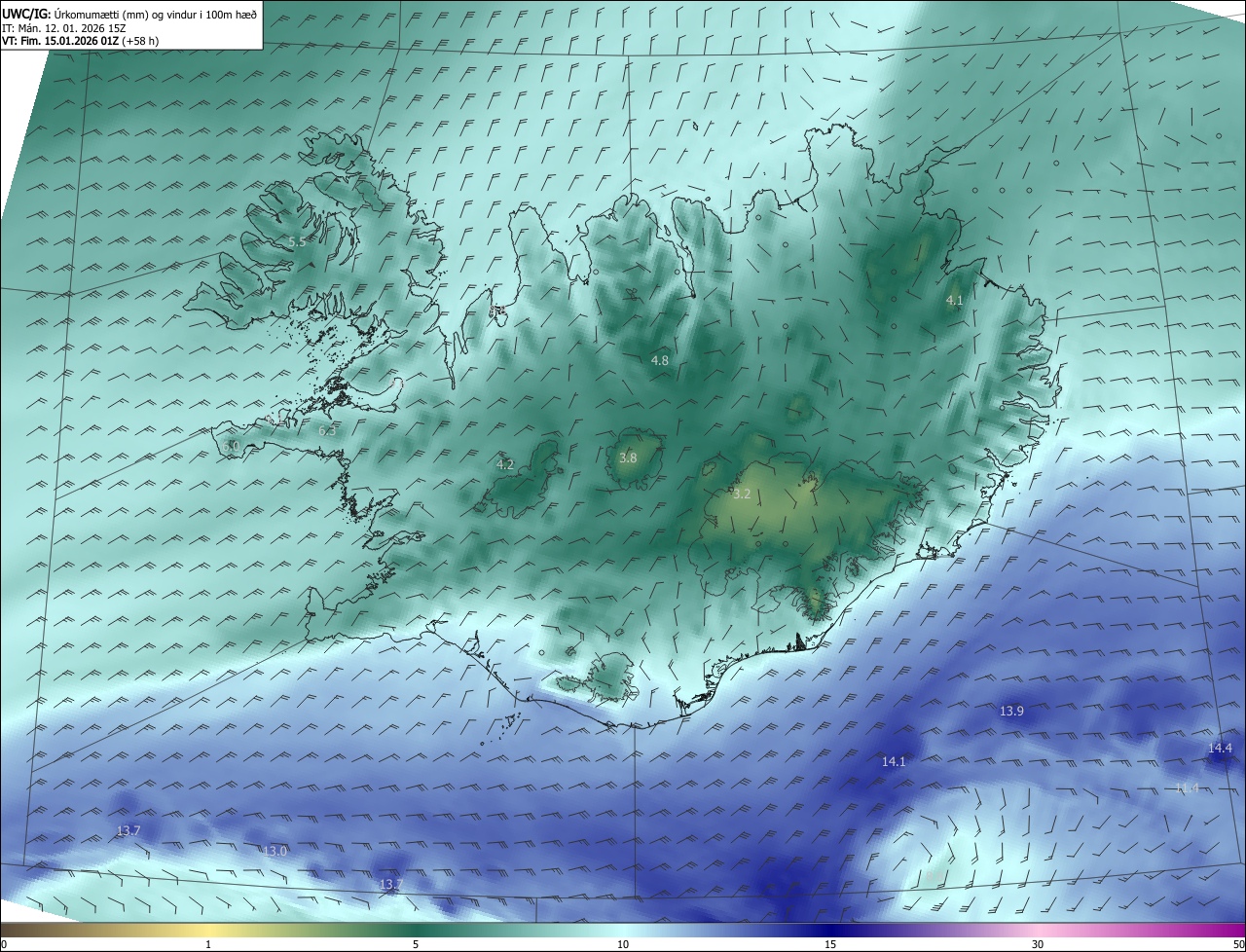Select the 4.1 precipitation value label

tap(955, 301)
